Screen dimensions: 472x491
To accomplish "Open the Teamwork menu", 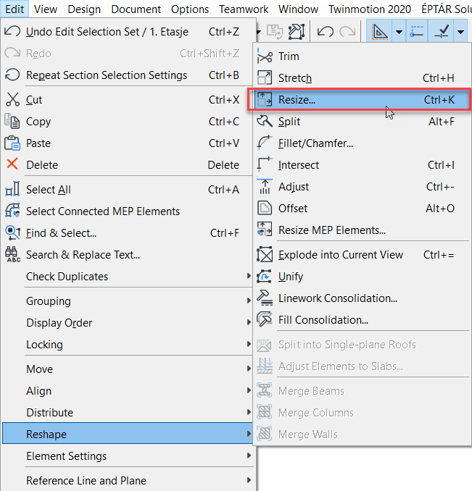I will point(244,9).
